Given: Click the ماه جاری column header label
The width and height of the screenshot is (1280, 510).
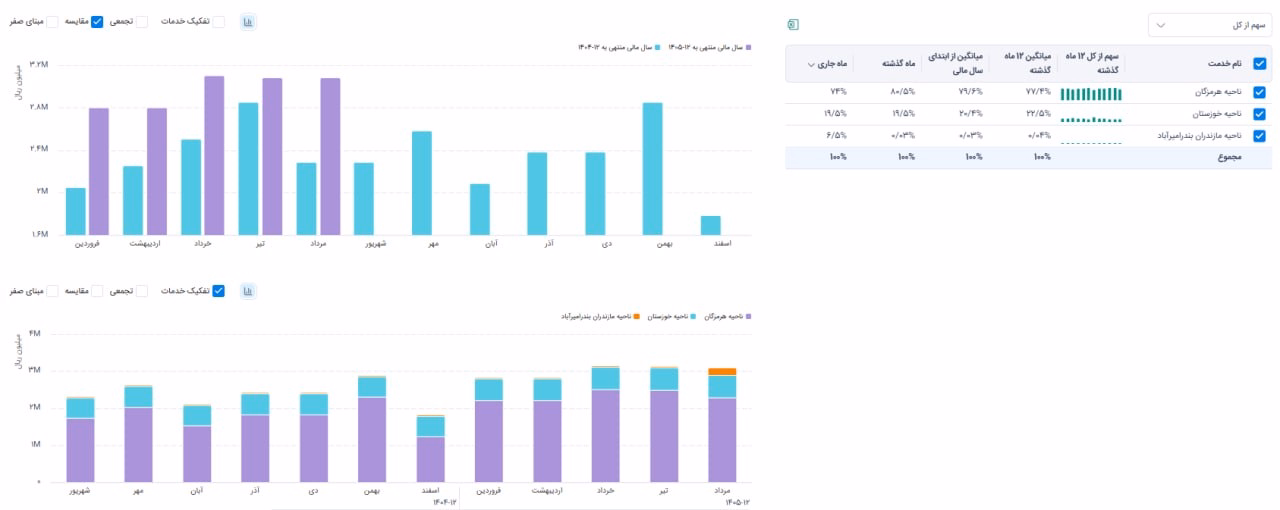Looking at the screenshot, I should [834, 64].
